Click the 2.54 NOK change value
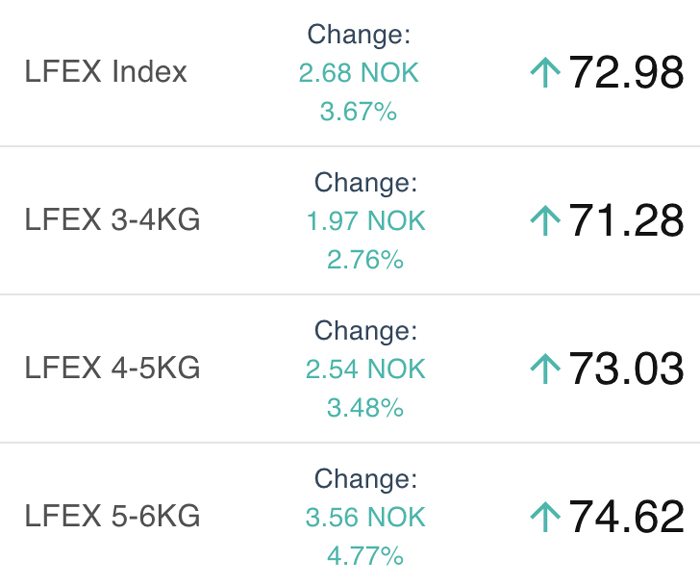 [x=365, y=369]
